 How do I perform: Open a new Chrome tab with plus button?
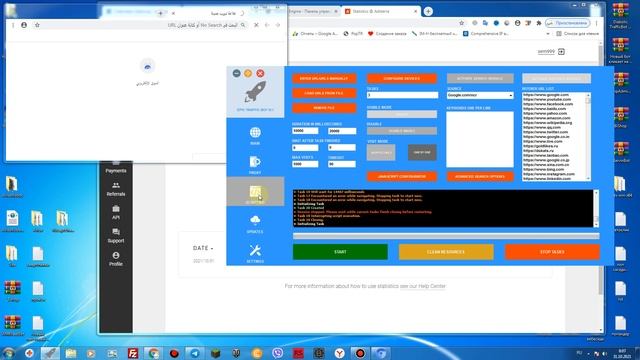pyautogui.click(x=428, y=11)
